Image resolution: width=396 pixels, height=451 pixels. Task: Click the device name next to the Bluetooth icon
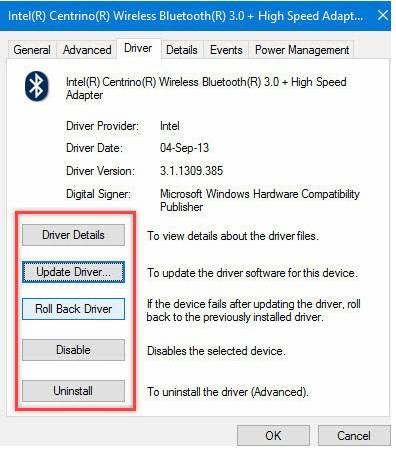point(206,88)
